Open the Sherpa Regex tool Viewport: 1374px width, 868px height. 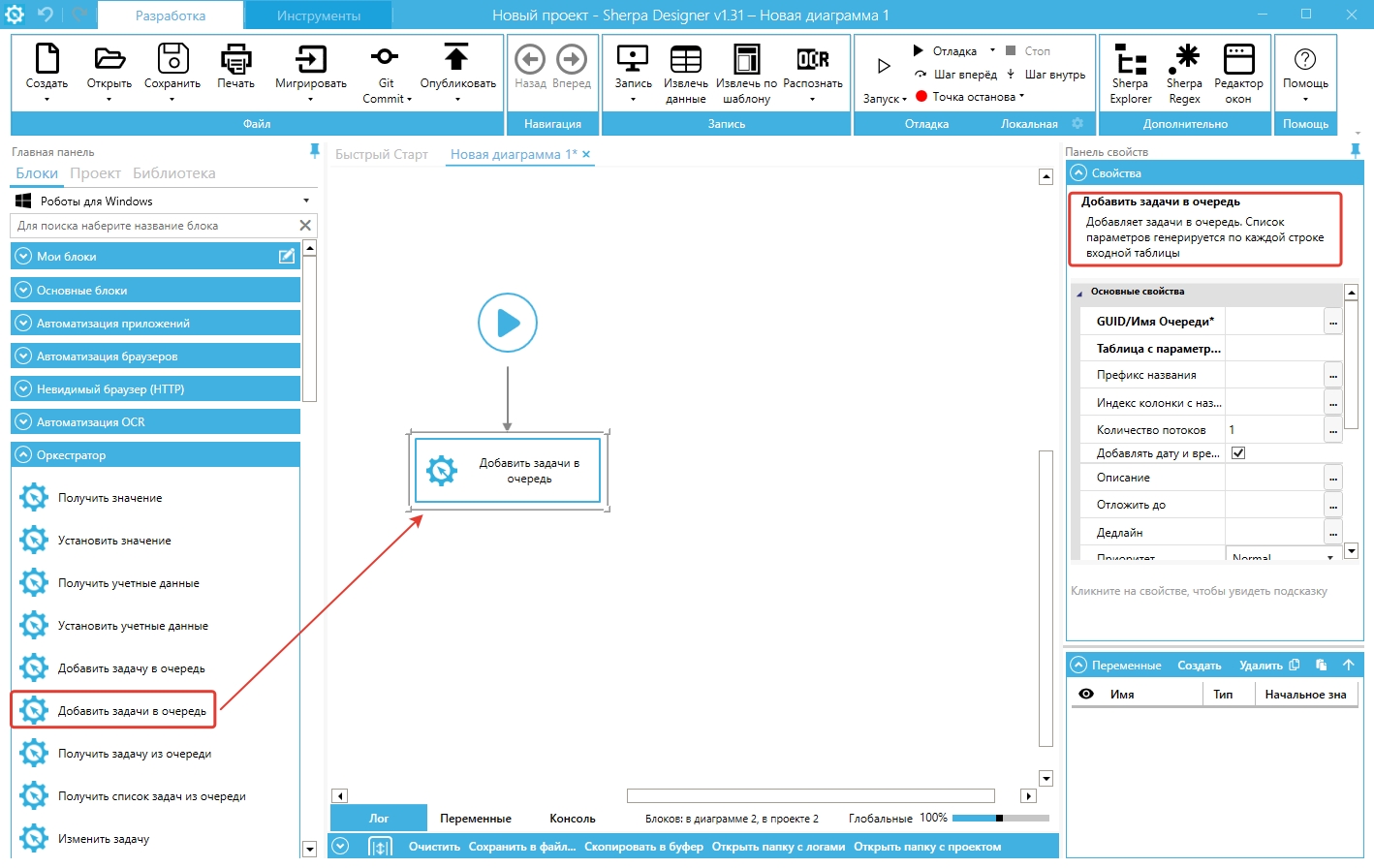[1184, 60]
